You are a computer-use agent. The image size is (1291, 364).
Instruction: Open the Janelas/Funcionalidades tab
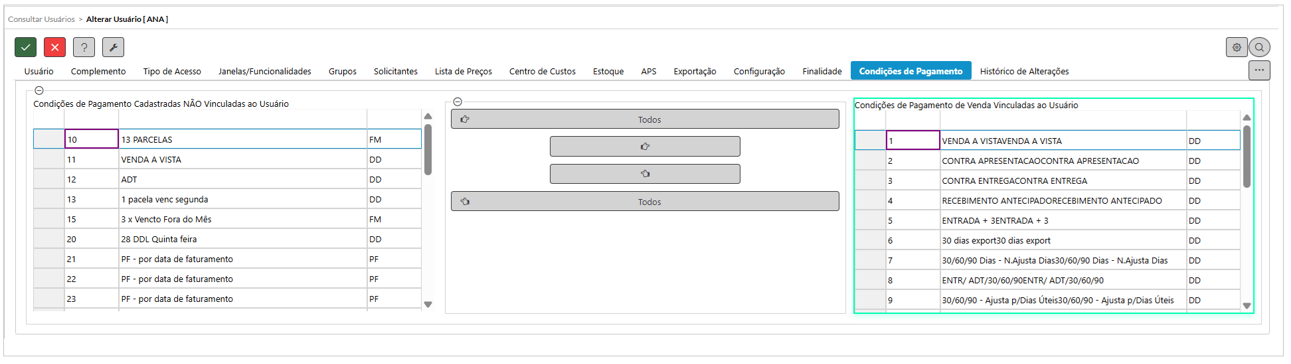point(265,71)
